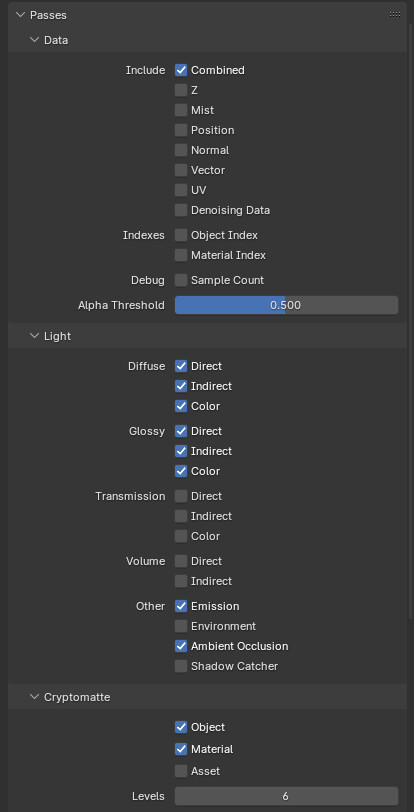
Task: Enable the Object Index checkbox
Action: [181, 235]
